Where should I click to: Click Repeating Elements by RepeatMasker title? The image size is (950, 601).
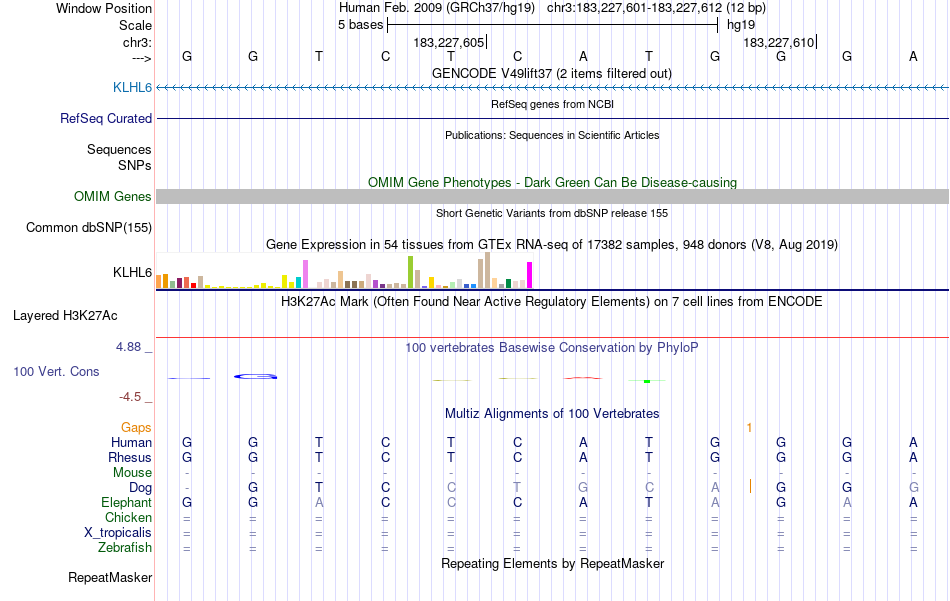click(553, 563)
